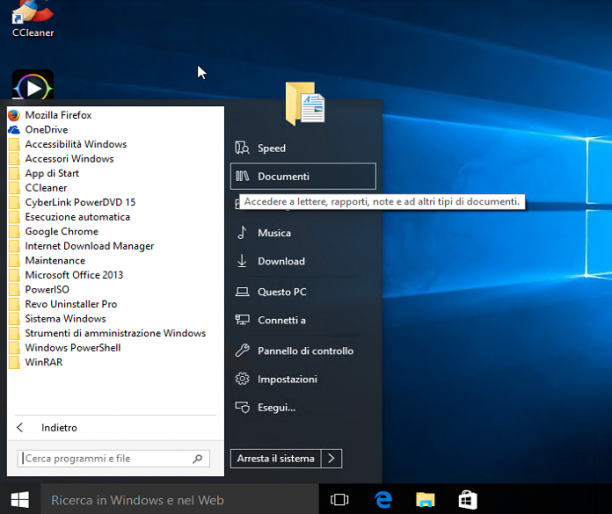Open Strumenti di amministrazione Windows folder

[x=107, y=333]
